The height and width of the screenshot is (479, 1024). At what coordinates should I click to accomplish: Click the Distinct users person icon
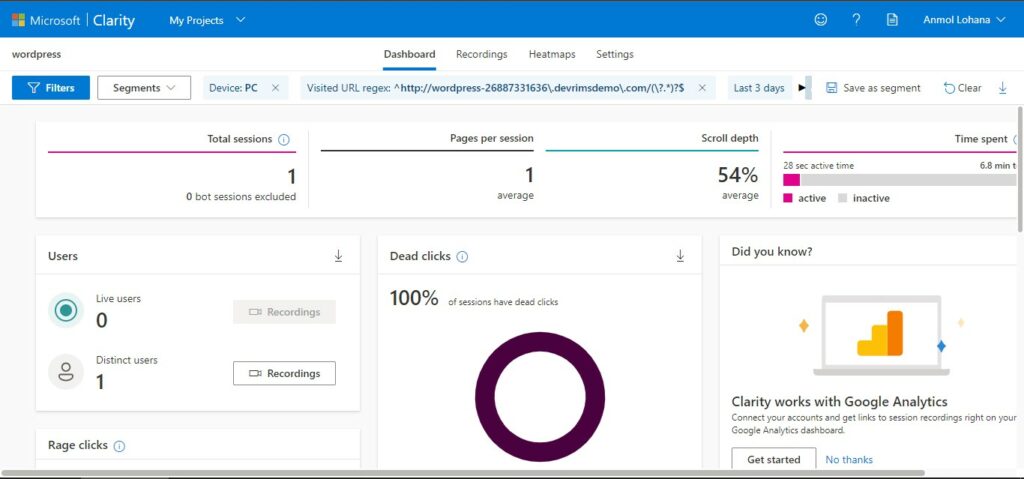(65, 372)
